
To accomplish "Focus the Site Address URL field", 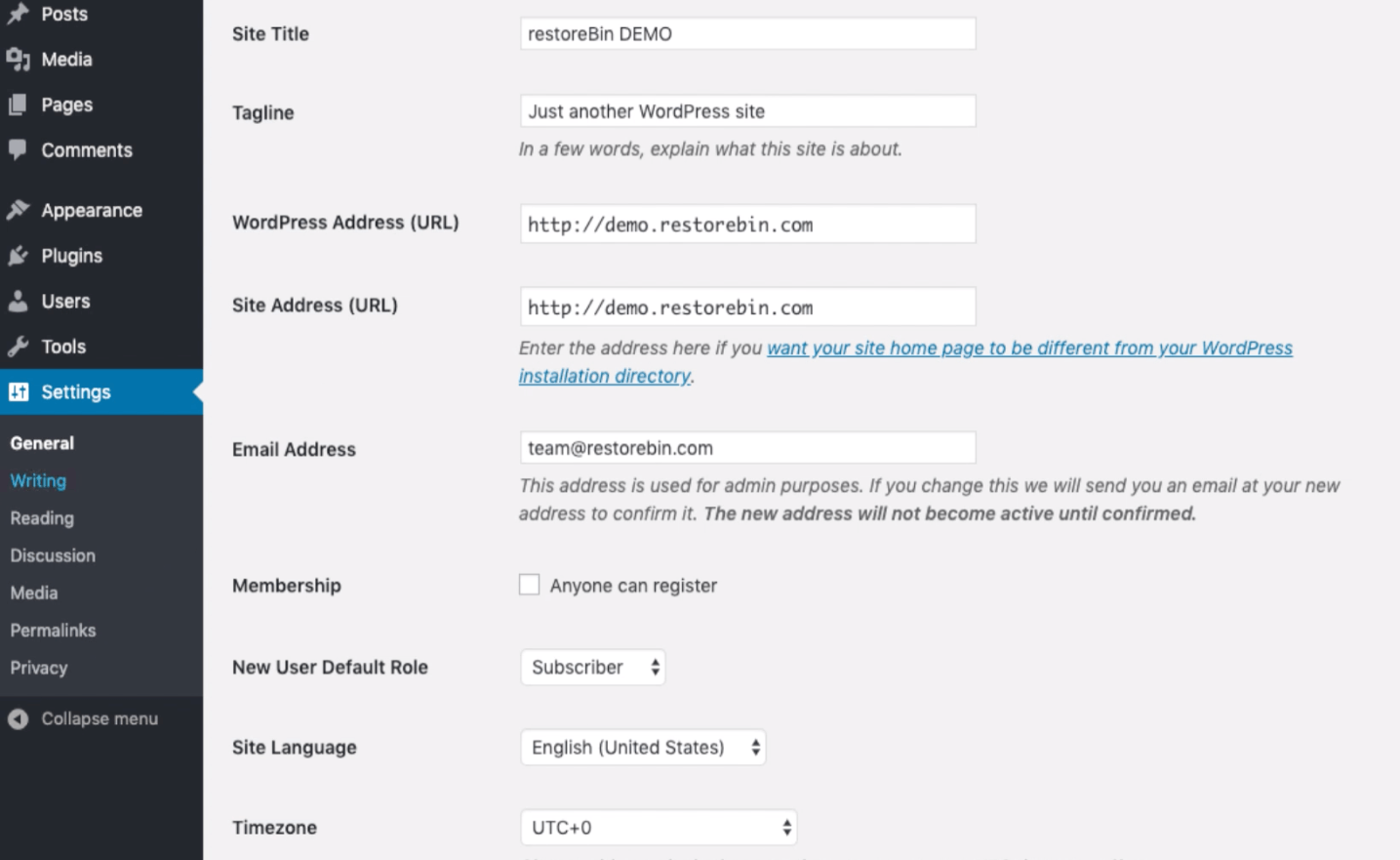I will (747, 307).
